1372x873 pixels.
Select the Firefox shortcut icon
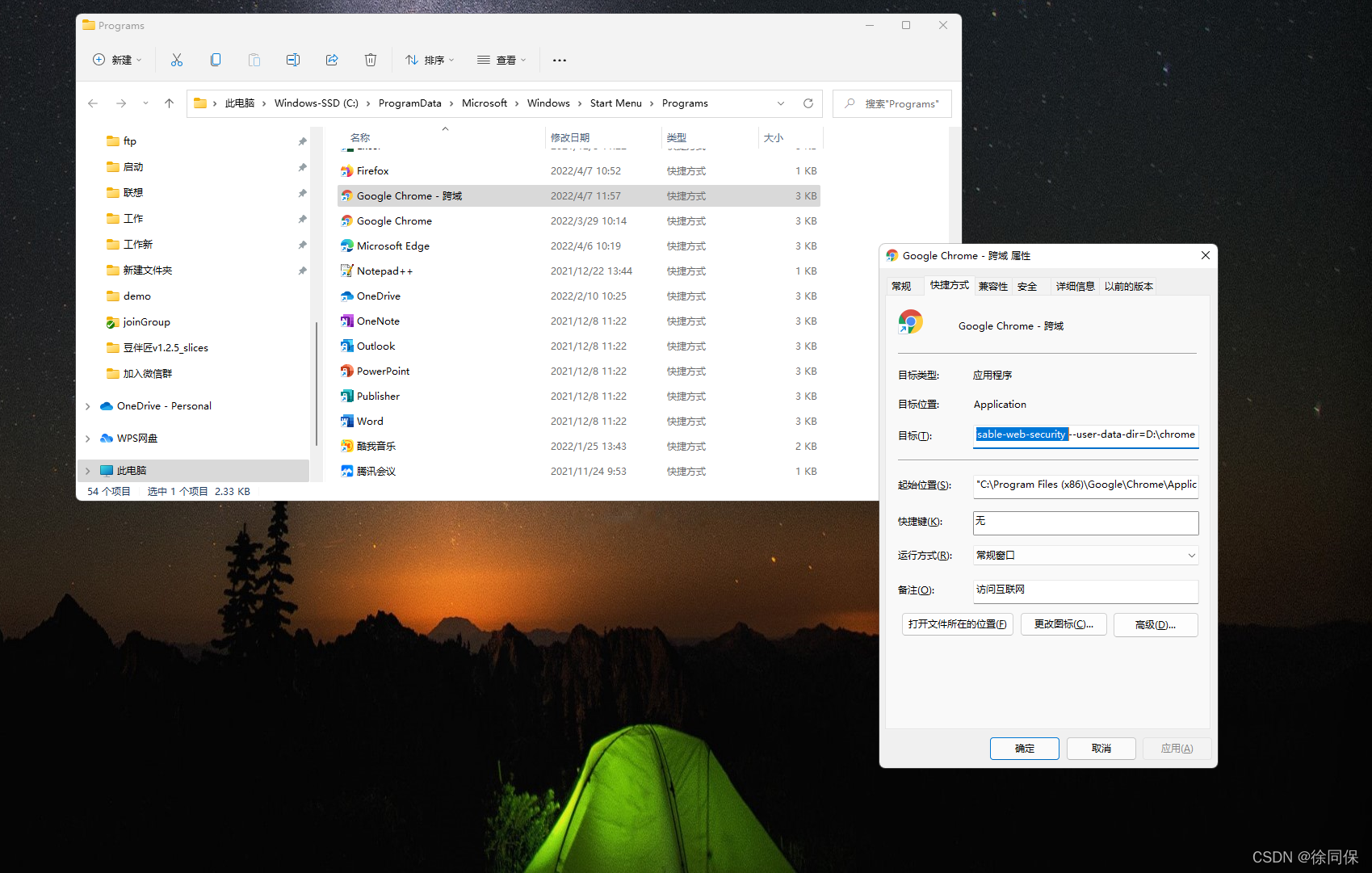[x=347, y=171]
